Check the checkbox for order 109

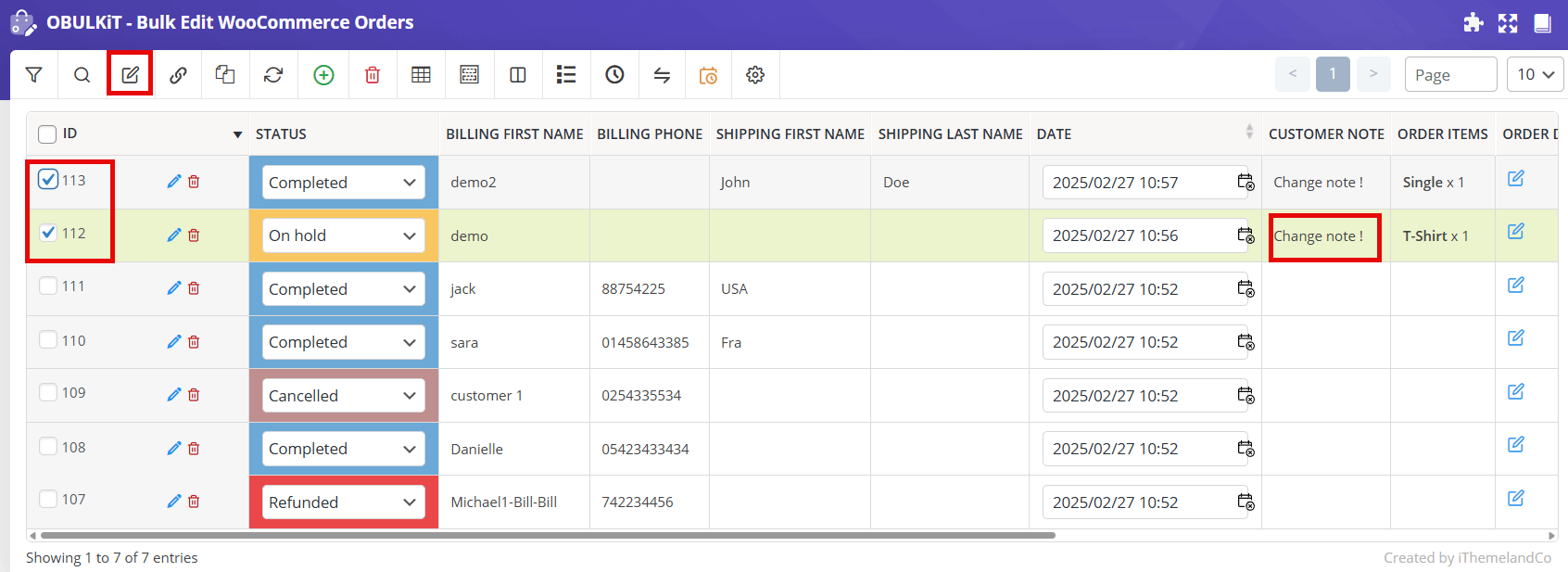click(48, 393)
